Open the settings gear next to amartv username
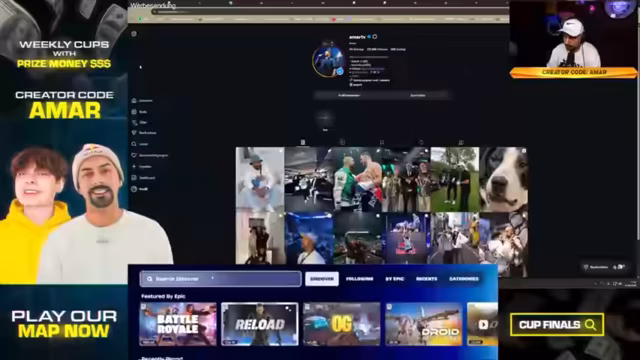Screen dimensions: 640x360 coord(375,37)
